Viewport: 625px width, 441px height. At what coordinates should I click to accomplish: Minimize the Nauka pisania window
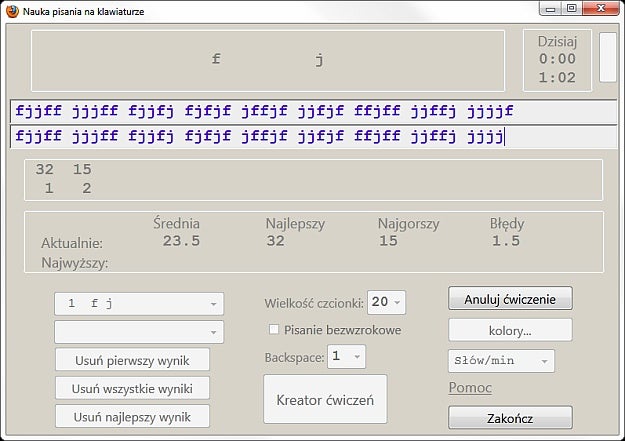point(550,8)
